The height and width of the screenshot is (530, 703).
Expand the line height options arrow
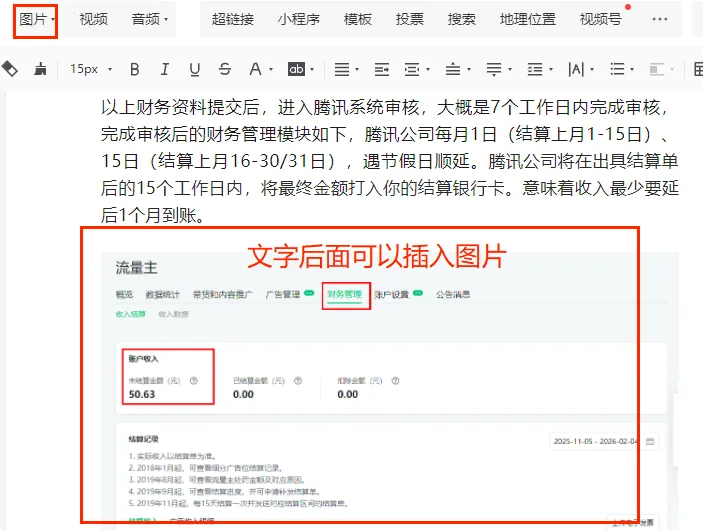pos(551,70)
